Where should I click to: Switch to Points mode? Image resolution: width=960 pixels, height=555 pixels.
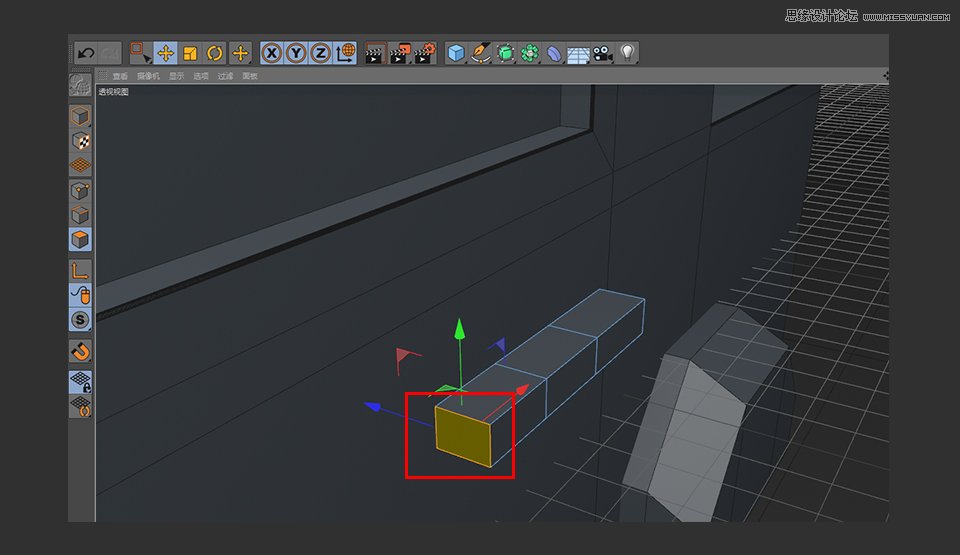(80, 191)
